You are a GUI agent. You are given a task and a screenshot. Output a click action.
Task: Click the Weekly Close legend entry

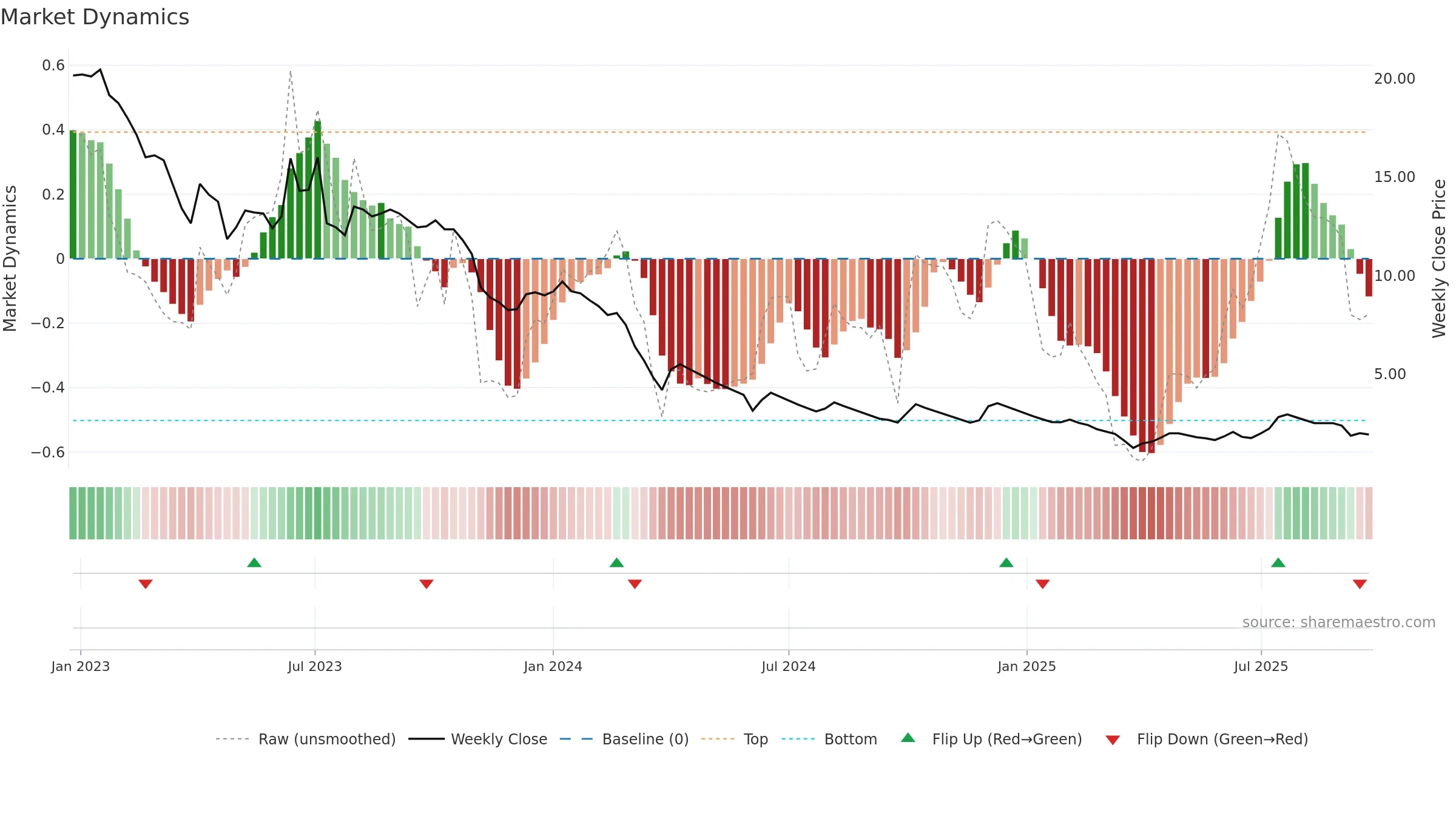pos(477,739)
